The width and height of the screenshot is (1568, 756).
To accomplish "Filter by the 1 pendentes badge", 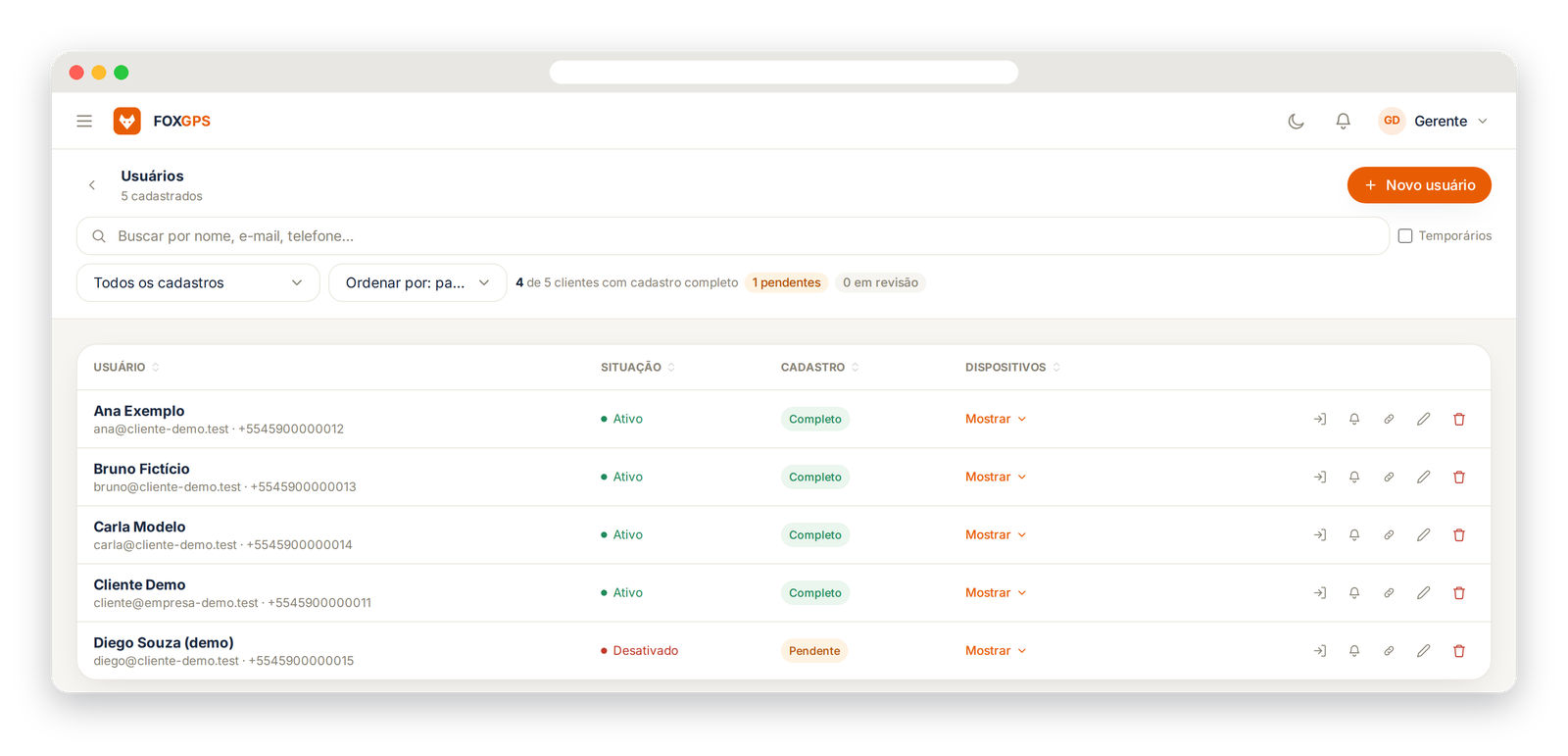I will [x=786, y=283].
